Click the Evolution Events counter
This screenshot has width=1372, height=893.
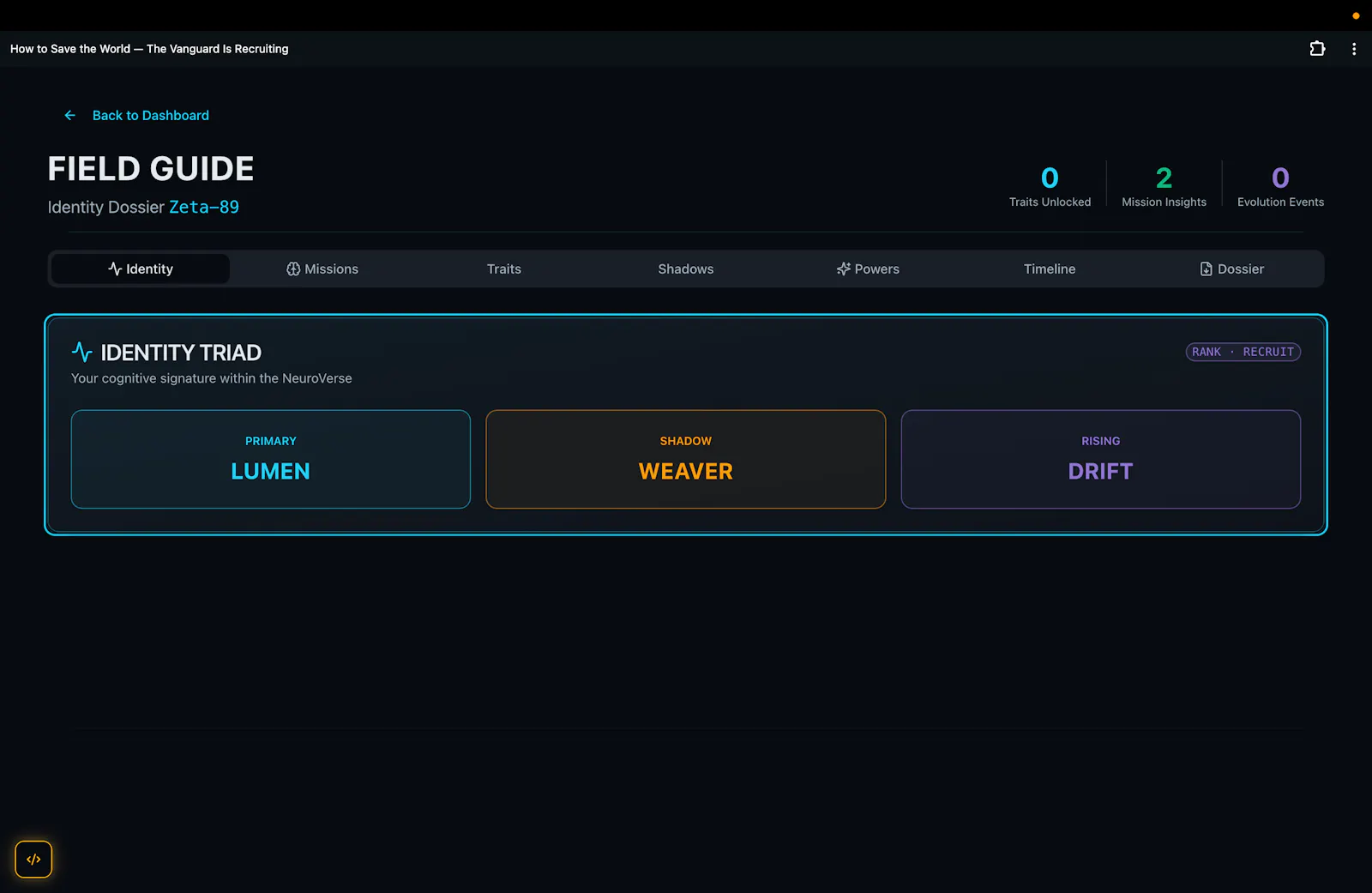click(1280, 186)
